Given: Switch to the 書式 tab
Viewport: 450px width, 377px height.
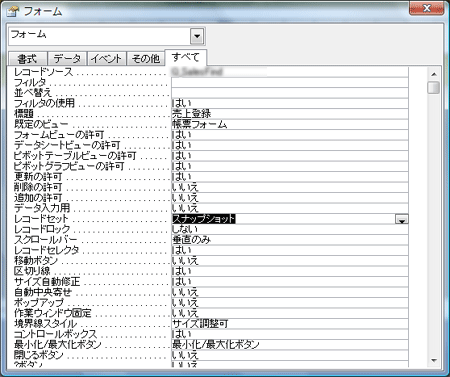Looking at the screenshot, I should pyautogui.click(x=28, y=58).
